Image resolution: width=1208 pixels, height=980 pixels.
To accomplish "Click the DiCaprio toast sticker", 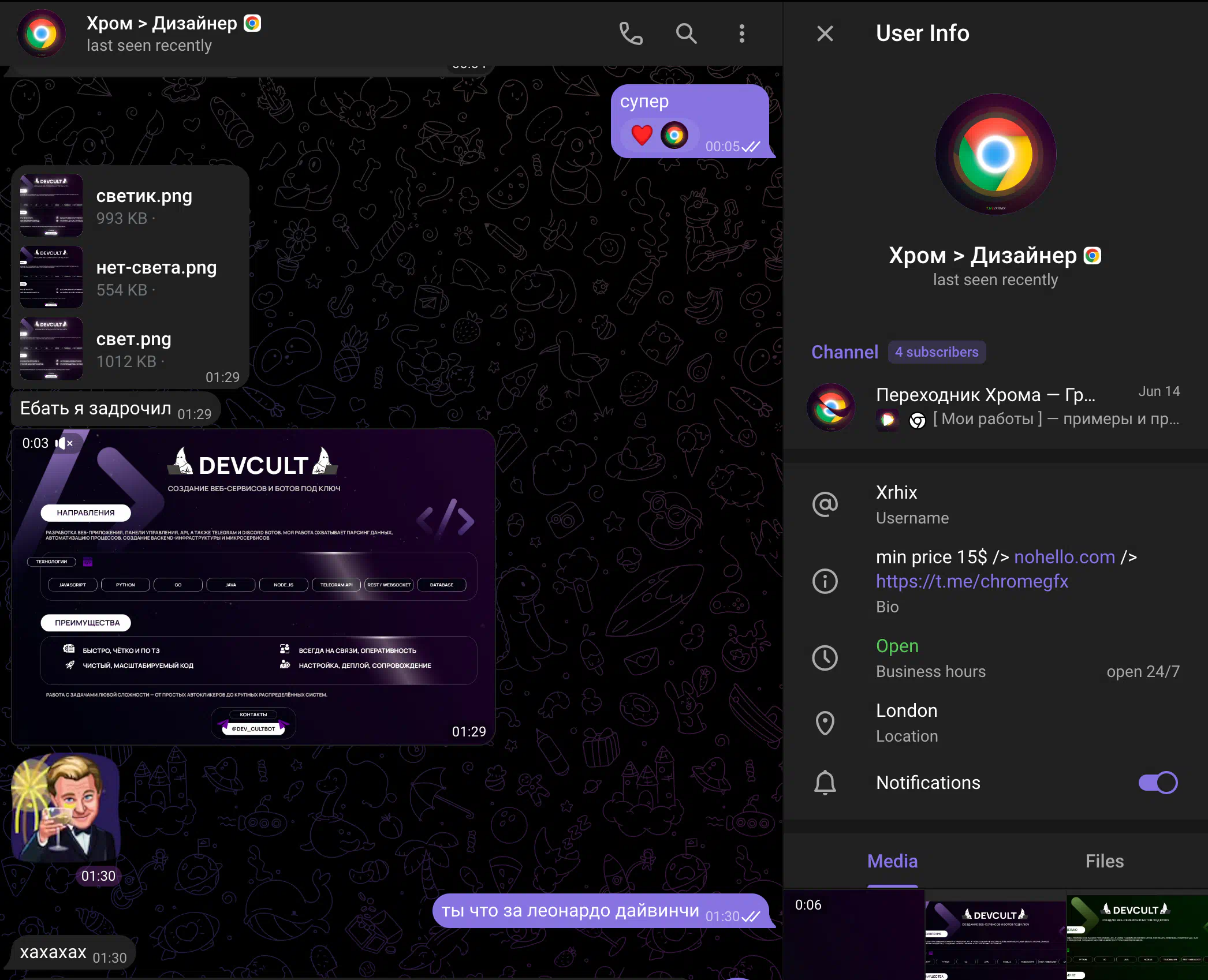I will [x=66, y=807].
